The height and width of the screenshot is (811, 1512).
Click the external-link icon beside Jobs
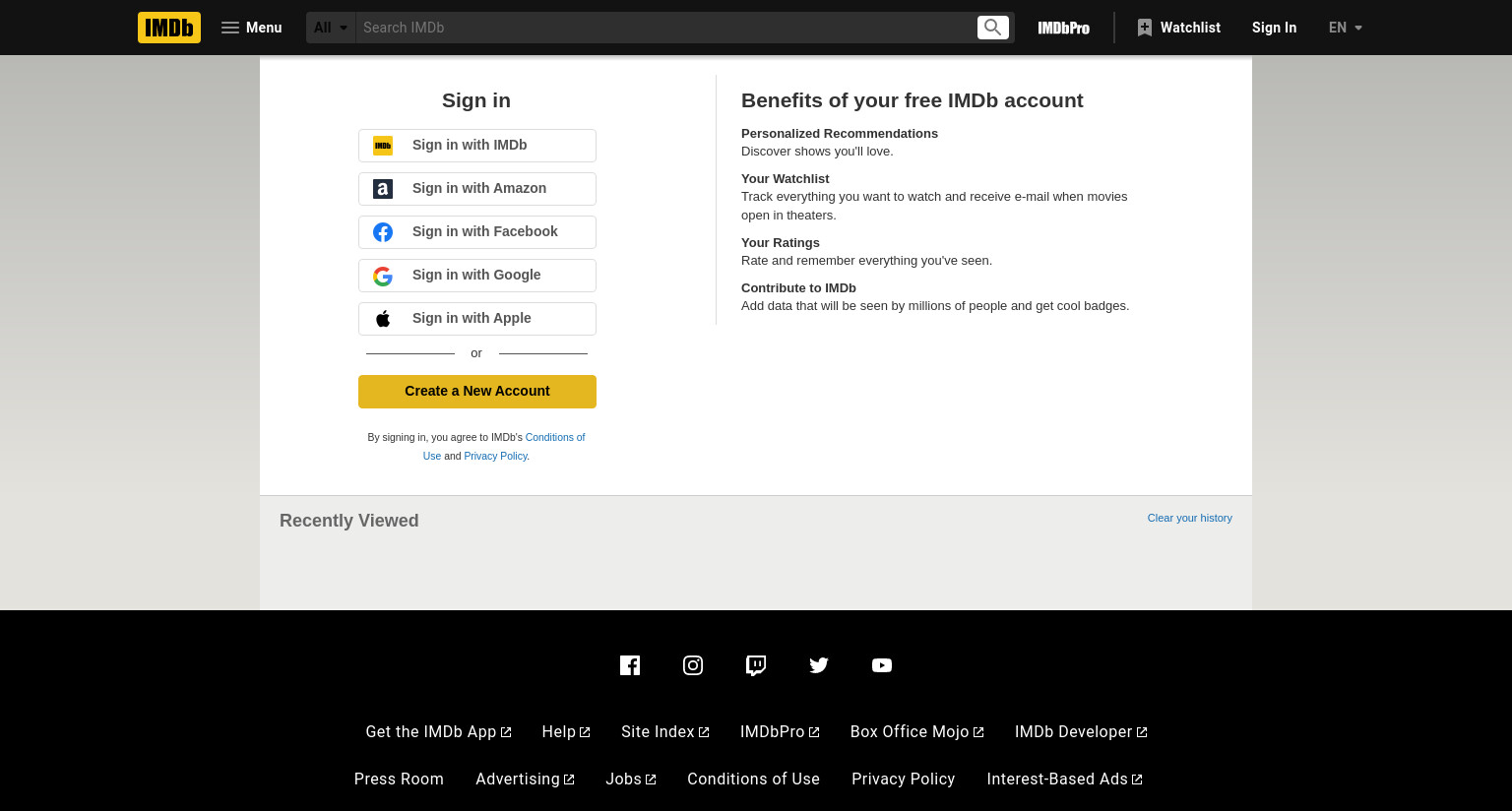tap(651, 780)
